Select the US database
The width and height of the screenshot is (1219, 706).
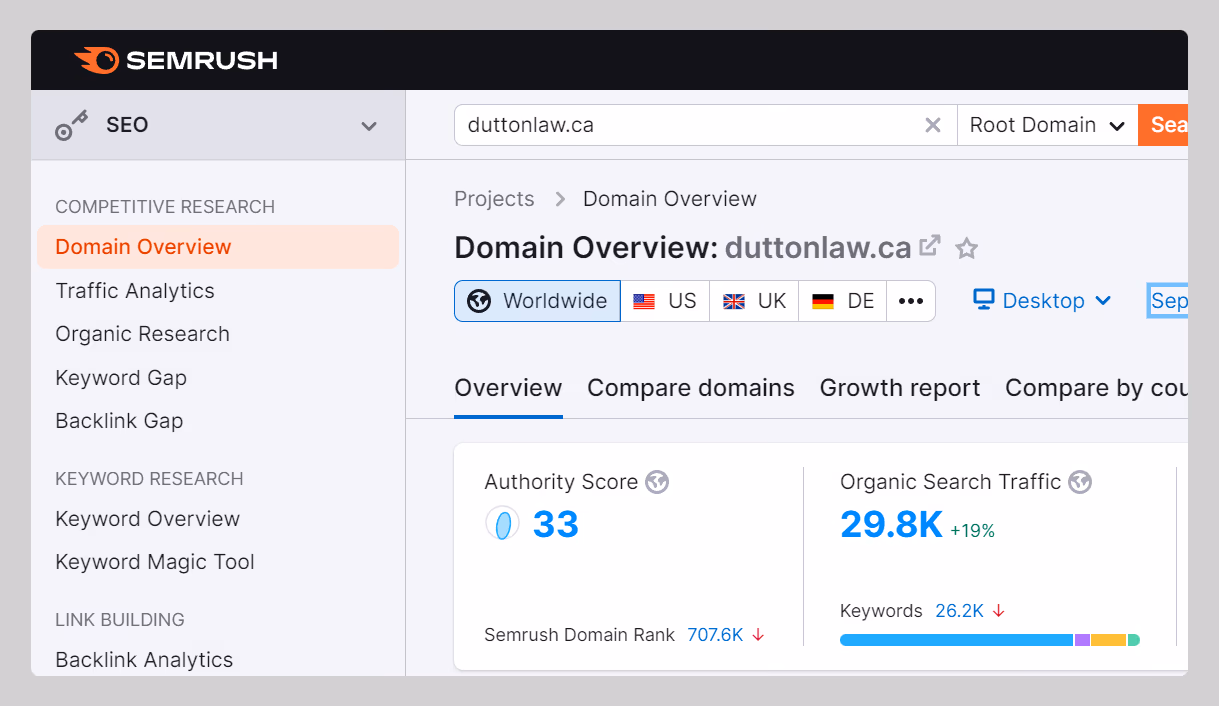665,301
